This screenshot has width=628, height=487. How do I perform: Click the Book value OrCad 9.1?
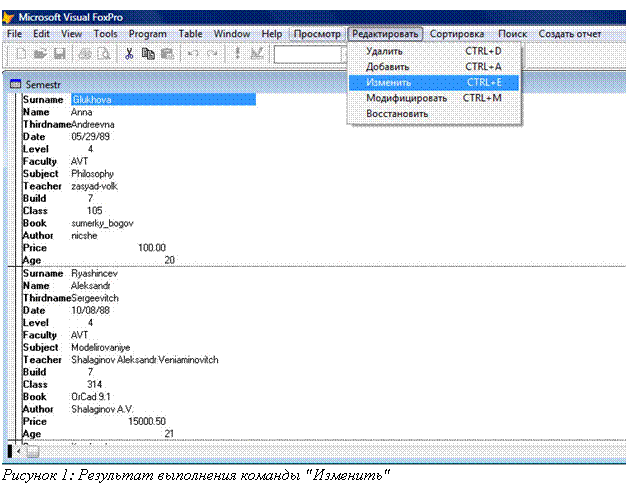coord(91,397)
